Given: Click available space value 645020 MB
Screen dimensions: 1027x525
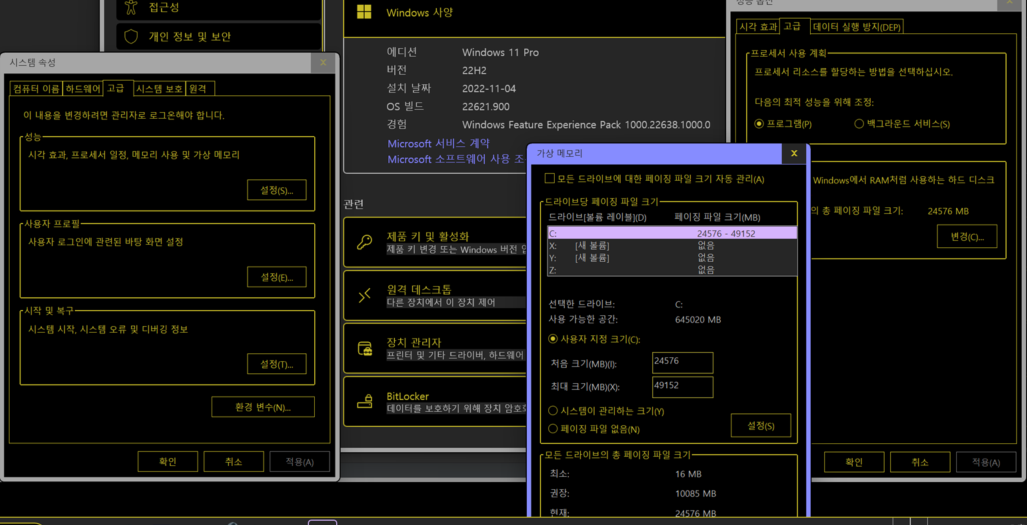Looking at the screenshot, I should coord(698,320).
